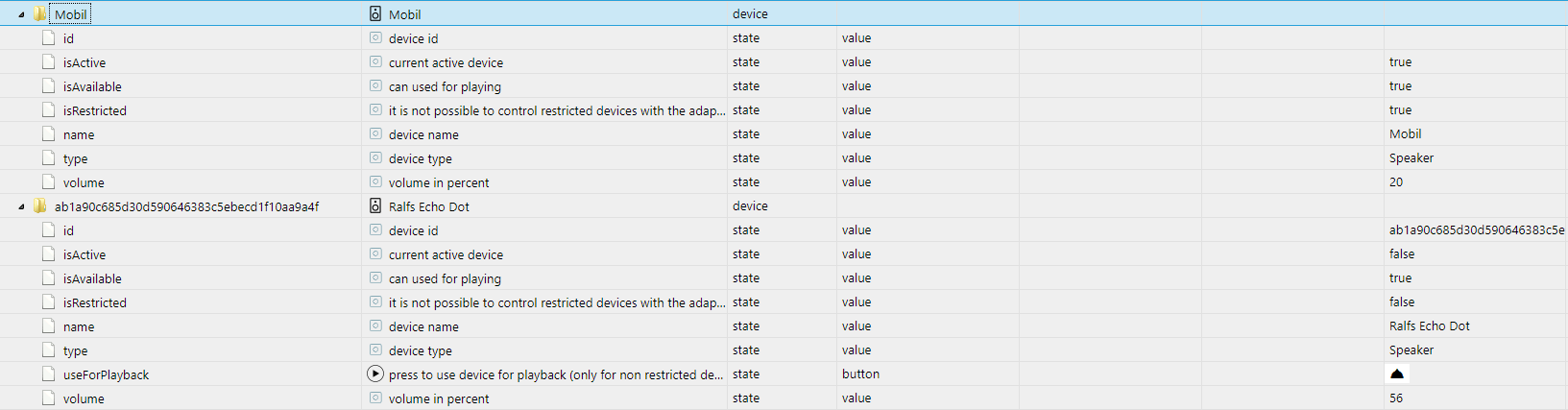This screenshot has height=410, width=1568.
Task: Select the isRestricted row under Mobil
Action: [x=95, y=110]
